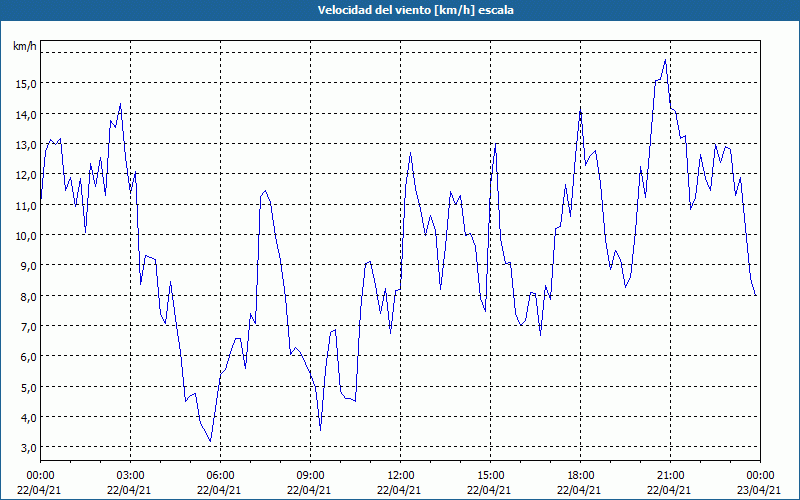The height and width of the screenshot is (500, 800).
Task: Click the 22/04/21 date under 03:00
Action: 129,490
